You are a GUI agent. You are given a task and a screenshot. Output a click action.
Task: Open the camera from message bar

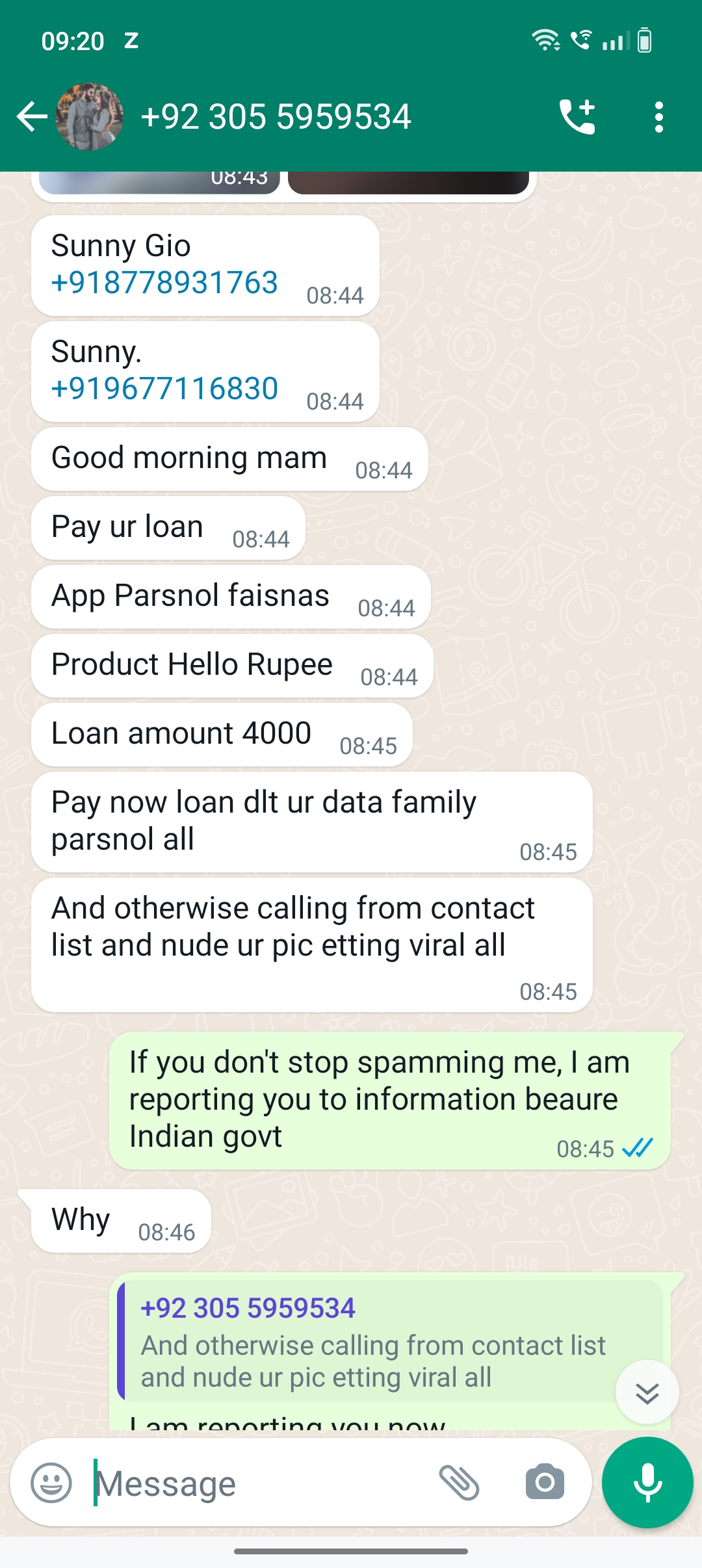click(545, 1483)
